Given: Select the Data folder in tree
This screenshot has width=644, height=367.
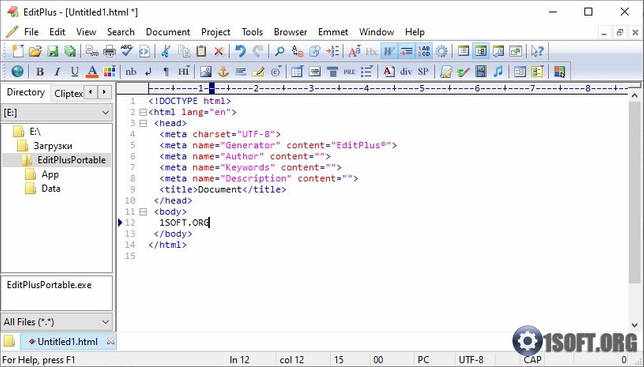Looking at the screenshot, I should (51, 188).
